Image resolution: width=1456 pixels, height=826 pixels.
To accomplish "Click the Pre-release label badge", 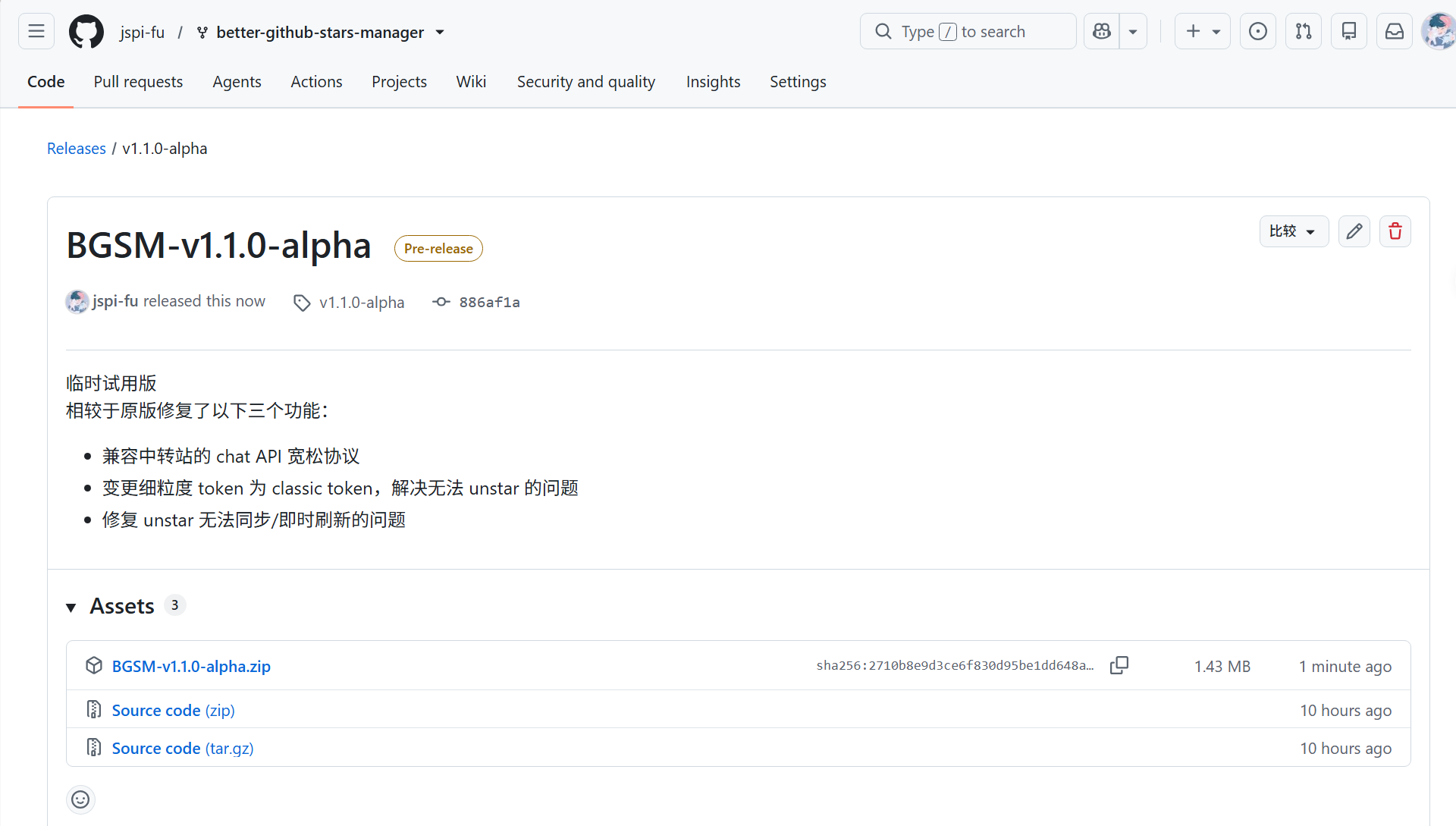I will click(x=438, y=249).
